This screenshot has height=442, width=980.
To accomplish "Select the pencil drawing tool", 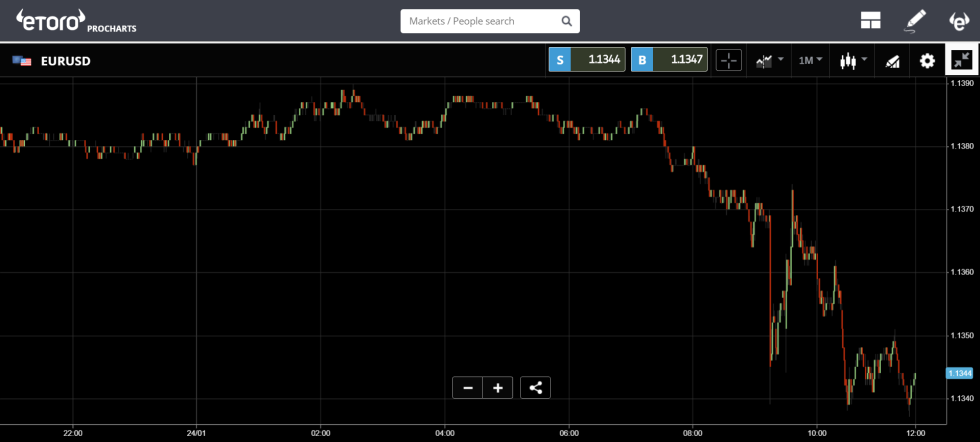I will coord(915,20).
